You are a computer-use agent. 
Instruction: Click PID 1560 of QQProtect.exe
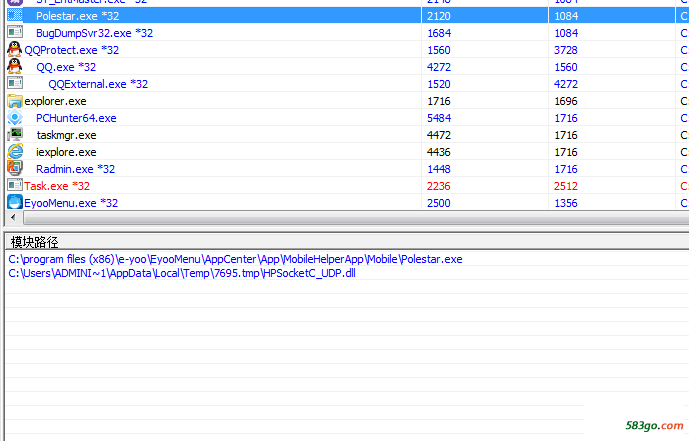(439, 50)
